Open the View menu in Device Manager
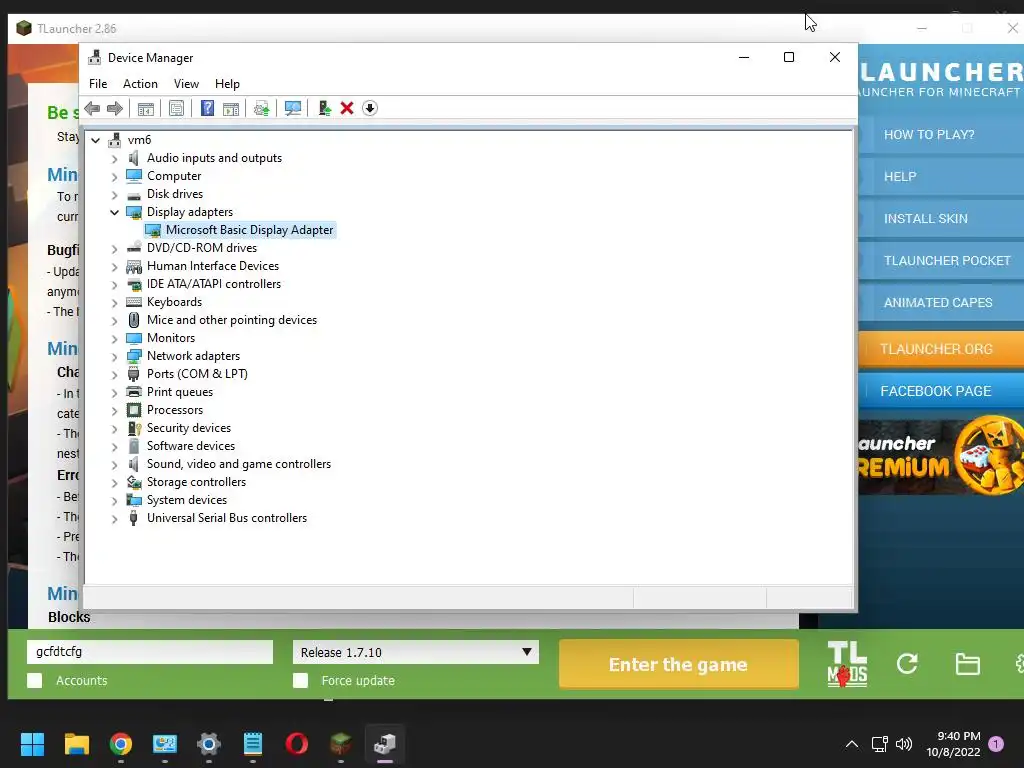 click(186, 84)
